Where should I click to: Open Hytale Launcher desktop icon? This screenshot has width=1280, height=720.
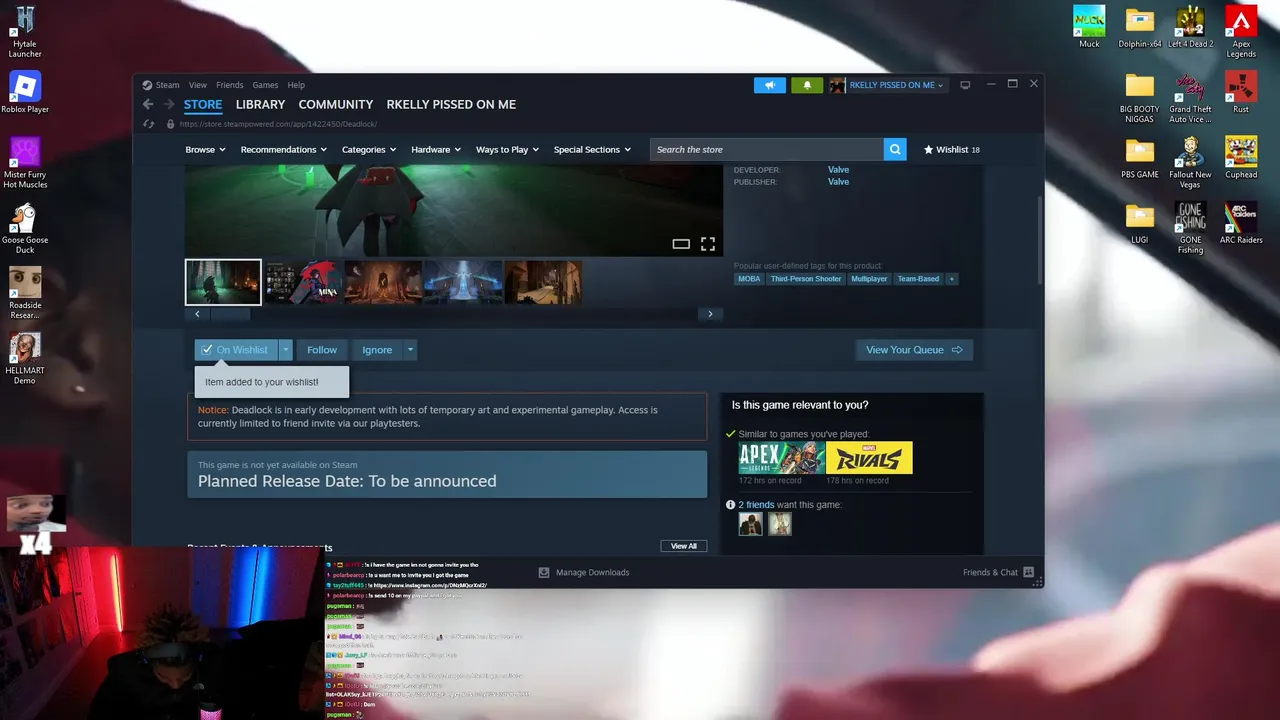(25, 31)
